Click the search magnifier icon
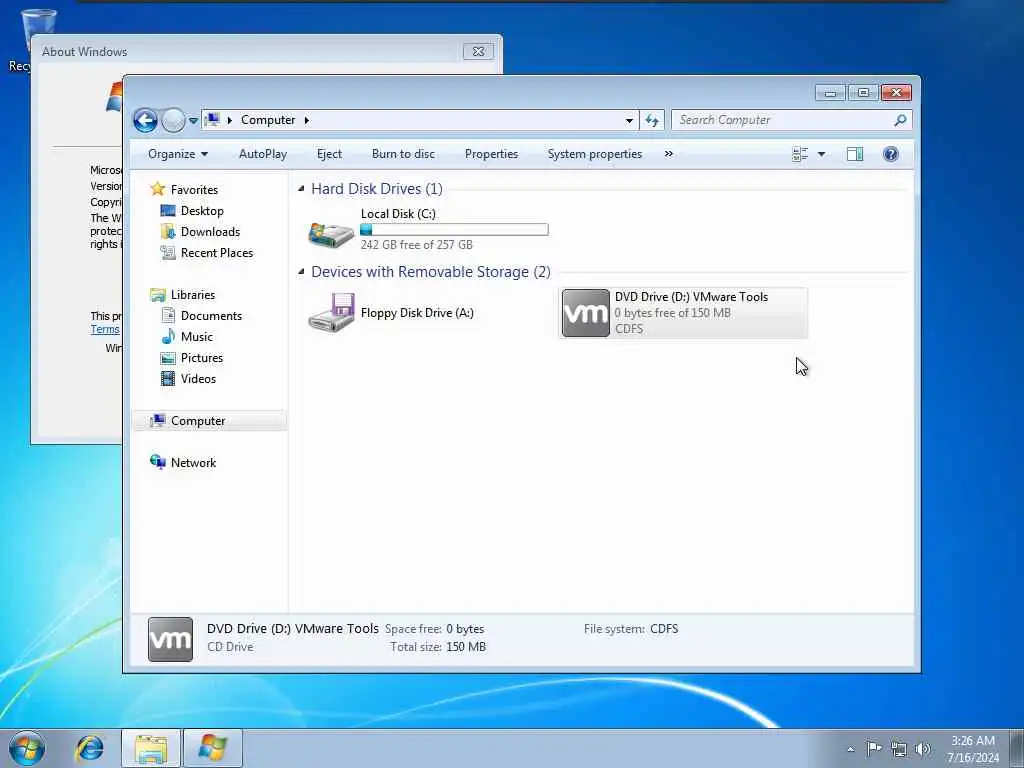 tap(901, 120)
